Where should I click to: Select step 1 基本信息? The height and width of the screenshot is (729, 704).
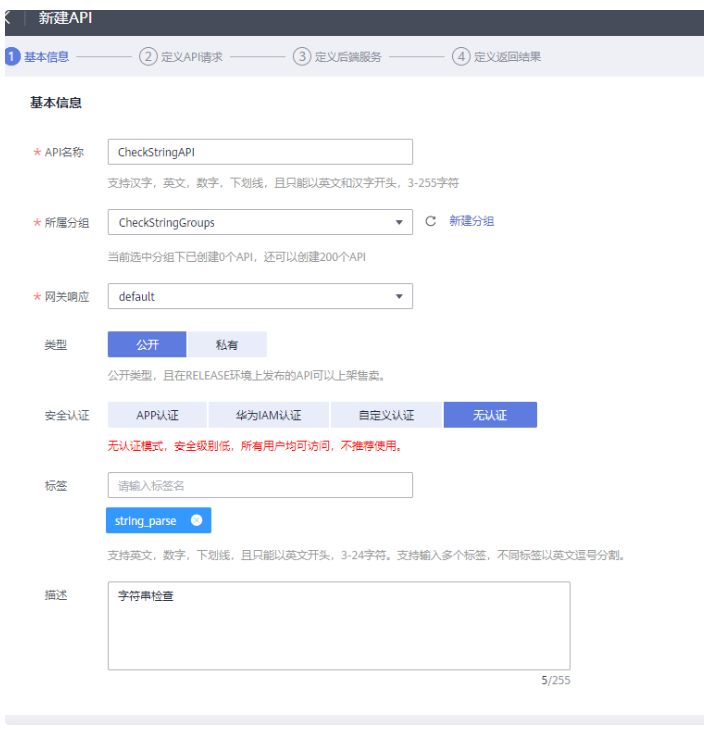pyautogui.click(x=38, y=57)
